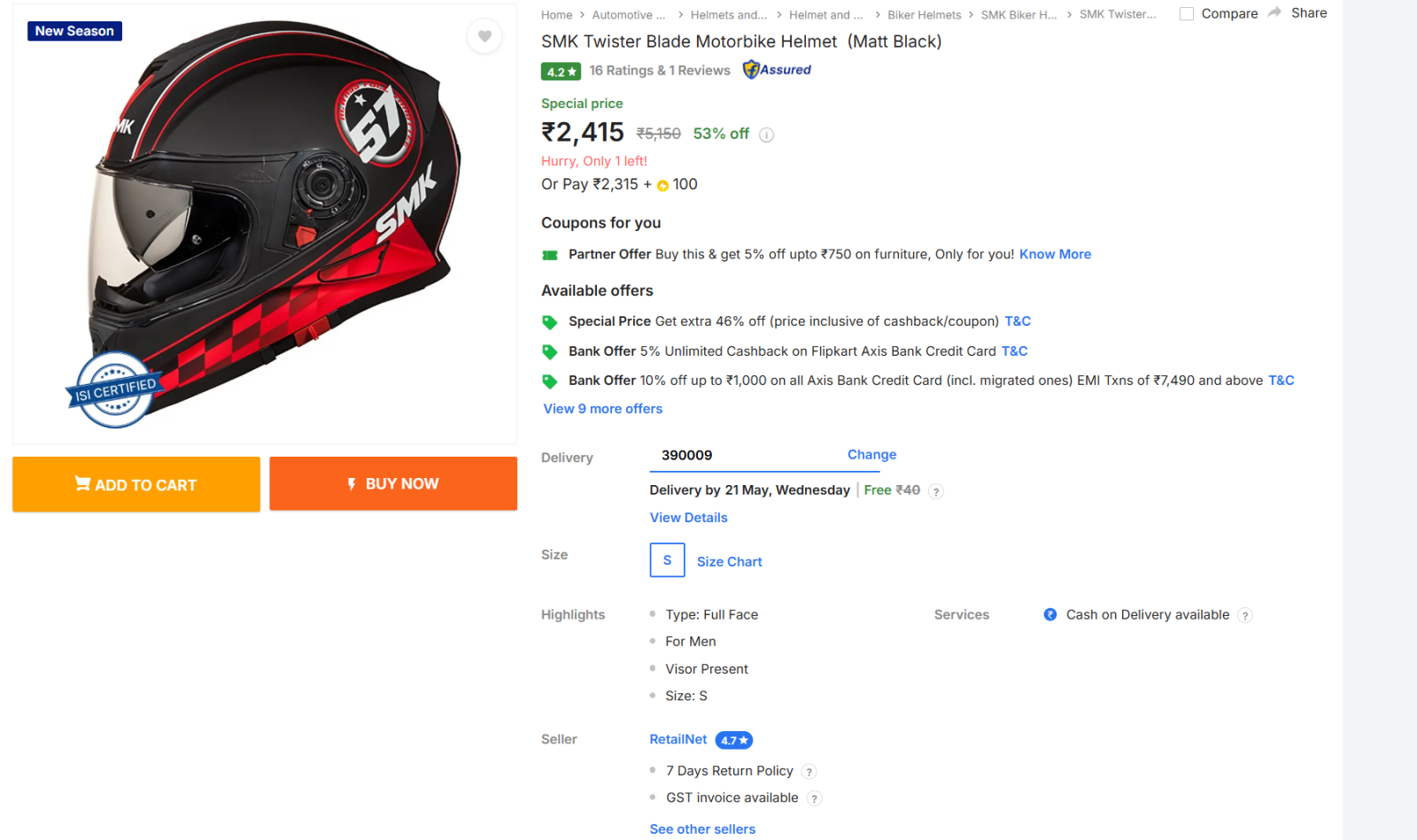1417x840 pixels.
Task: Expand View 9 more offers
Action: coord(603,409)
